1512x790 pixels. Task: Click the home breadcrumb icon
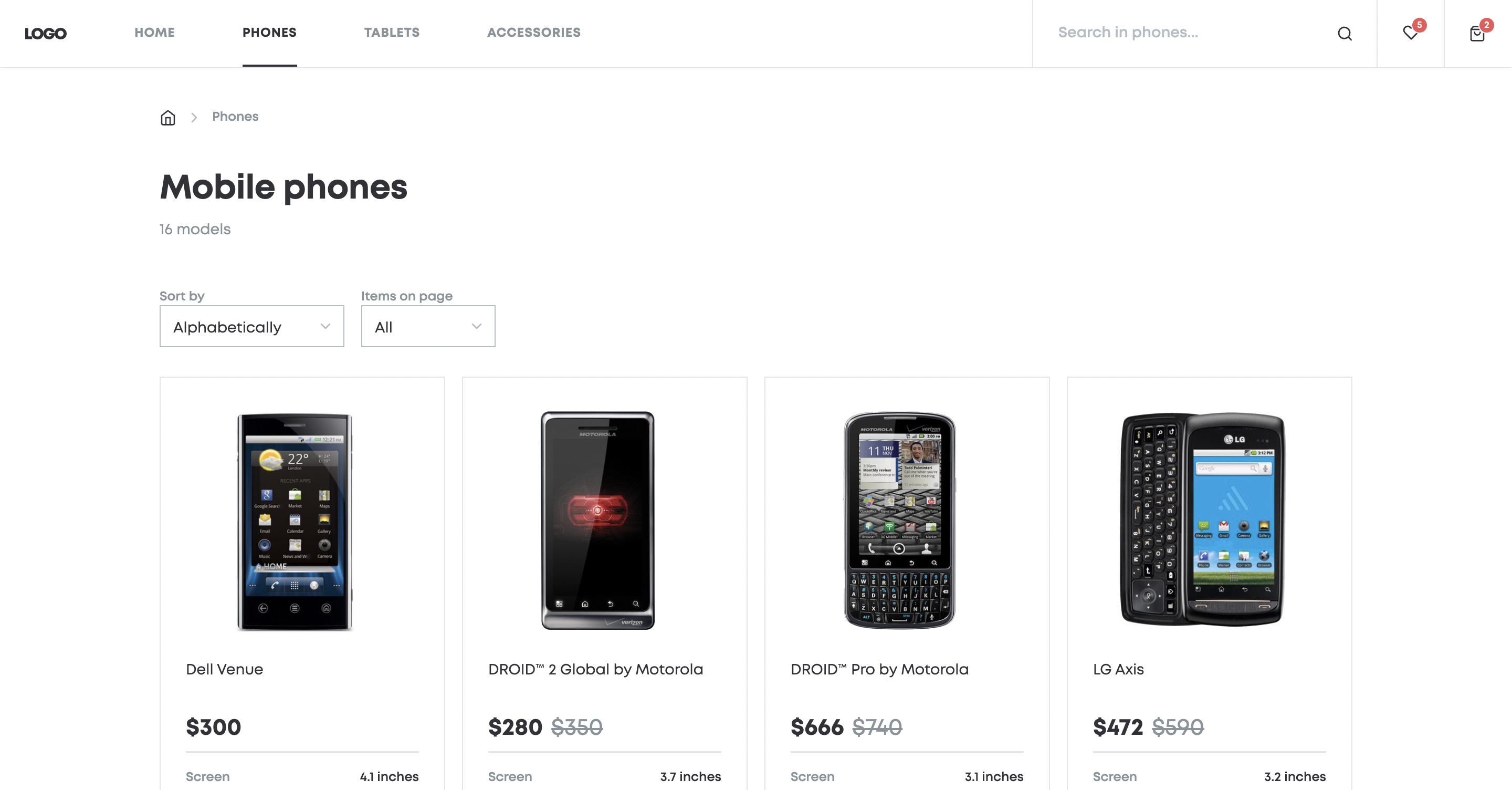pyautogui.click(x=168, y=118)
